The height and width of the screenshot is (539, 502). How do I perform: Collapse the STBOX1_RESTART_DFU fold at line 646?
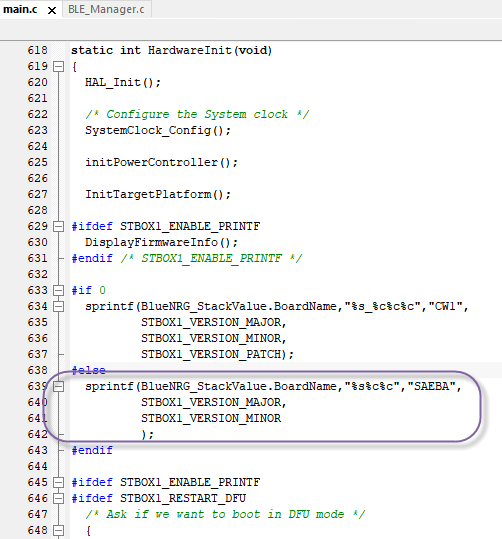[59, 498]
